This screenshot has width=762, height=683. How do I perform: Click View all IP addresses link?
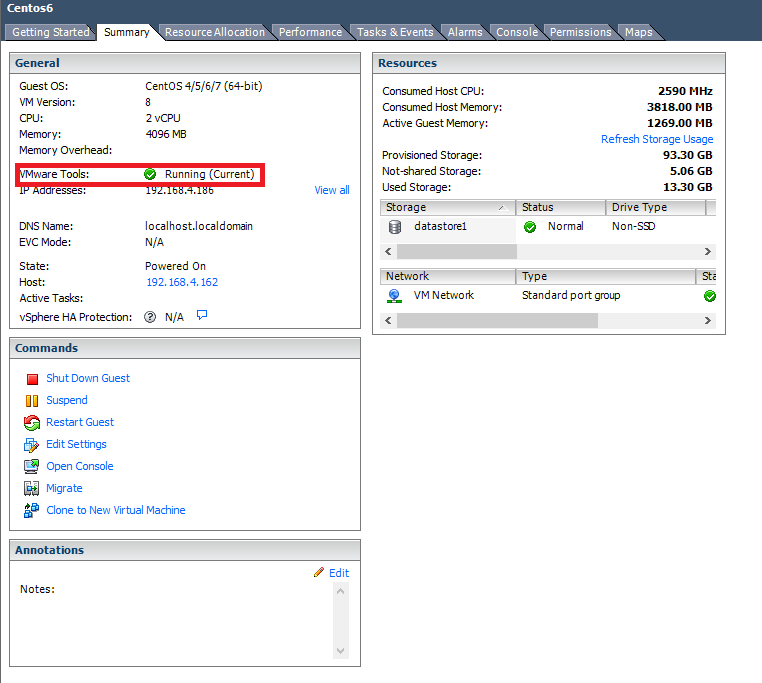coord(332,190)
